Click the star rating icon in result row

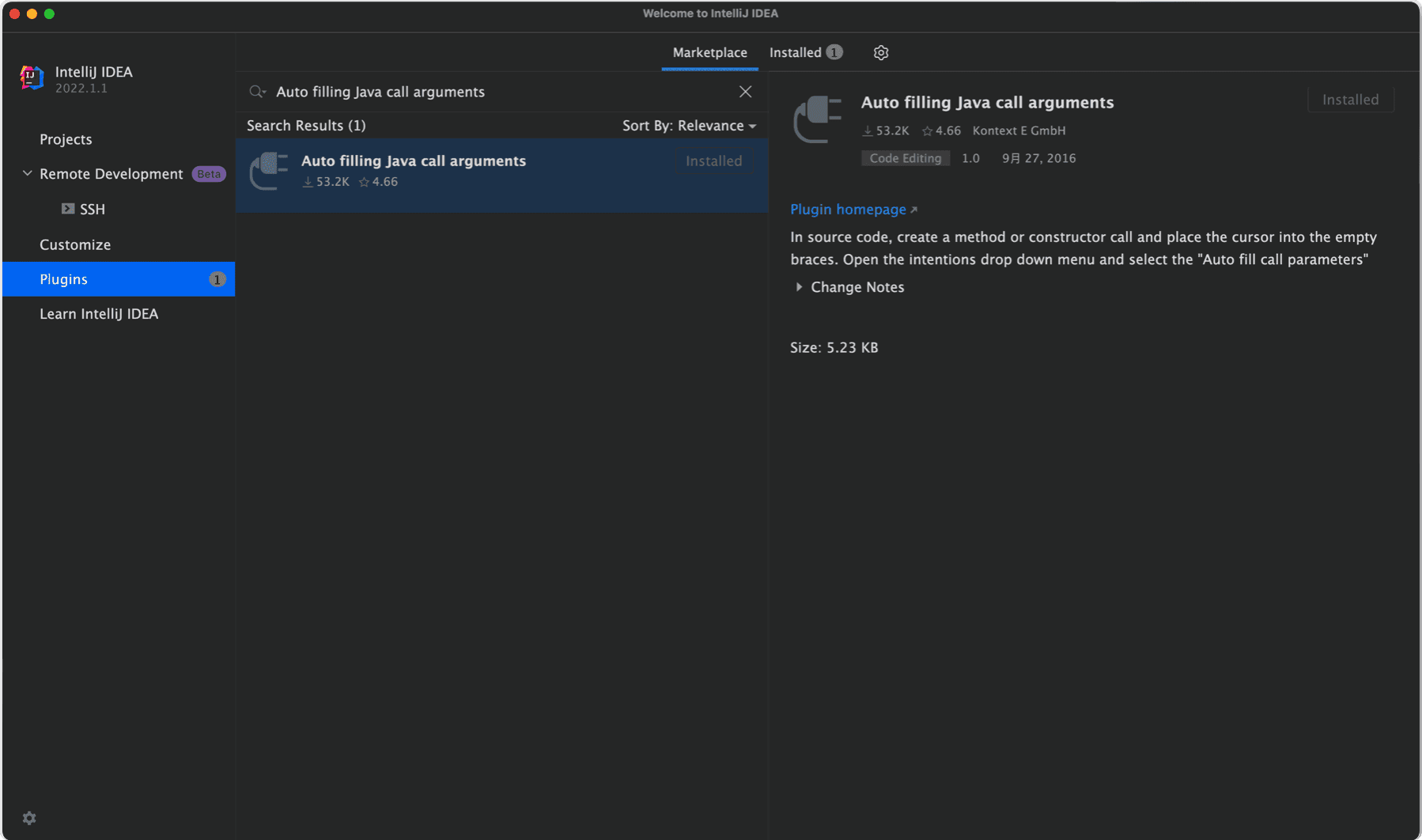point(364,183)
